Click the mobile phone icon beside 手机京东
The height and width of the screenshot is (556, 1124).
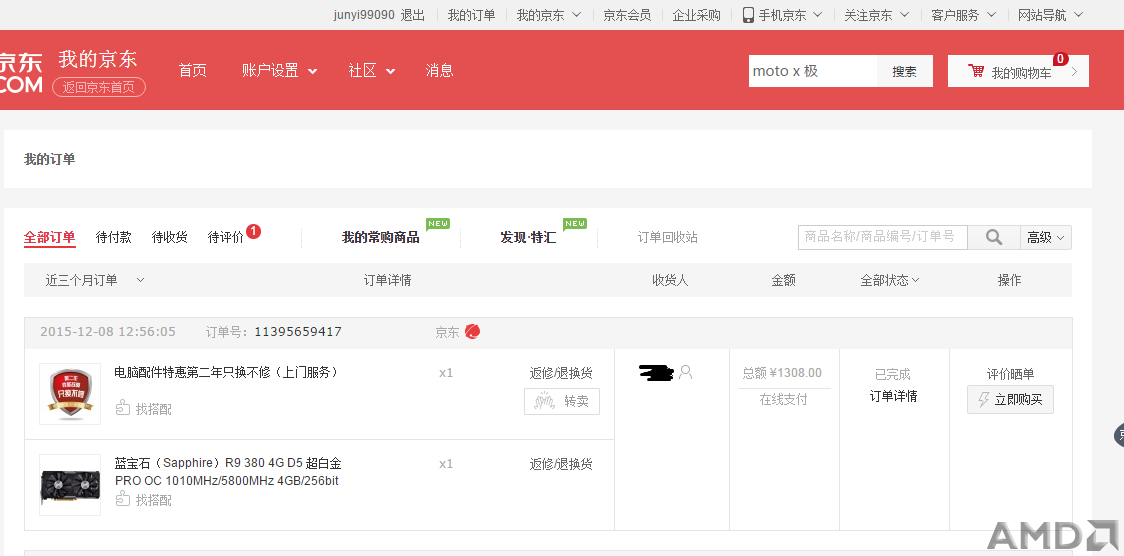click(748, 14)
